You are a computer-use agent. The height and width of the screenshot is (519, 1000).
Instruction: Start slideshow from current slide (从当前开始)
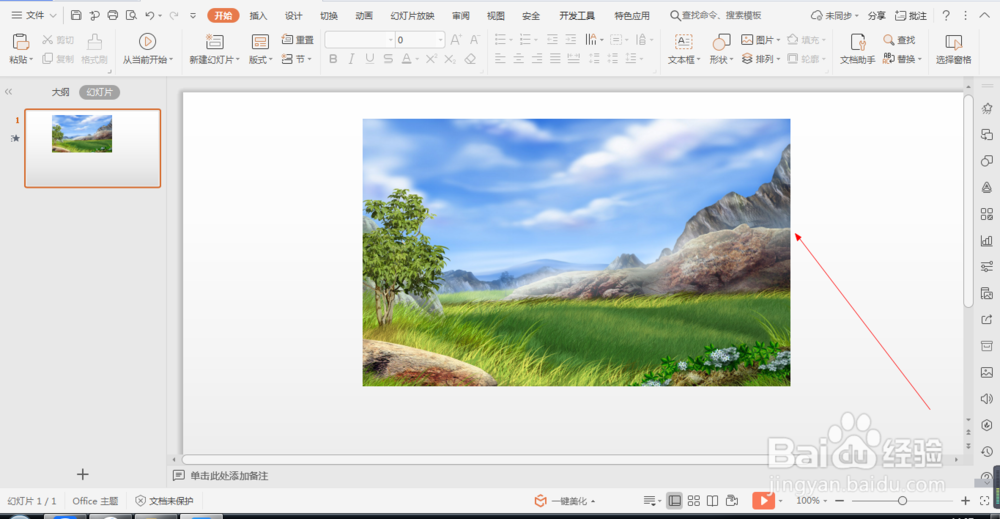point(147,49)
